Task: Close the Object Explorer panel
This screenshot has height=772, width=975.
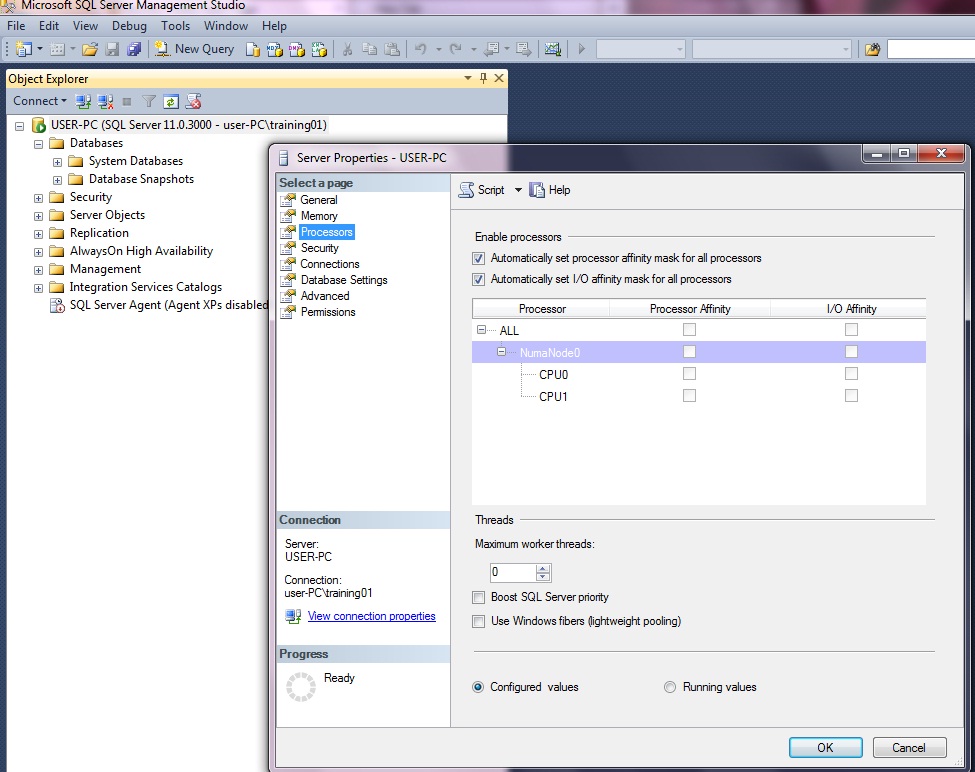Action: pyautogui.click(x=499, y=78)
